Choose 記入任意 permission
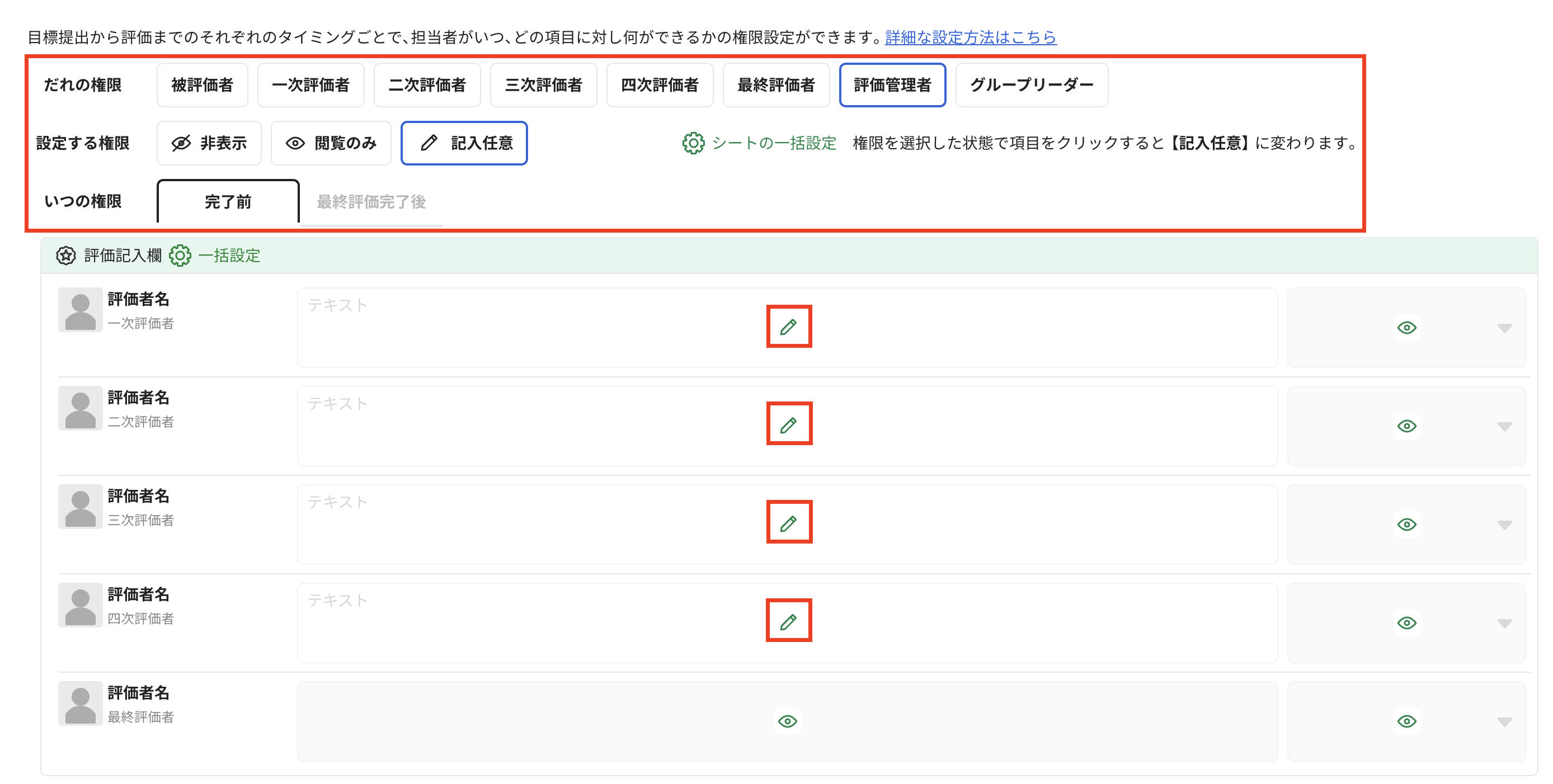Image resolution: width=1553 pixels, height=784 pixels. [464, 143]
